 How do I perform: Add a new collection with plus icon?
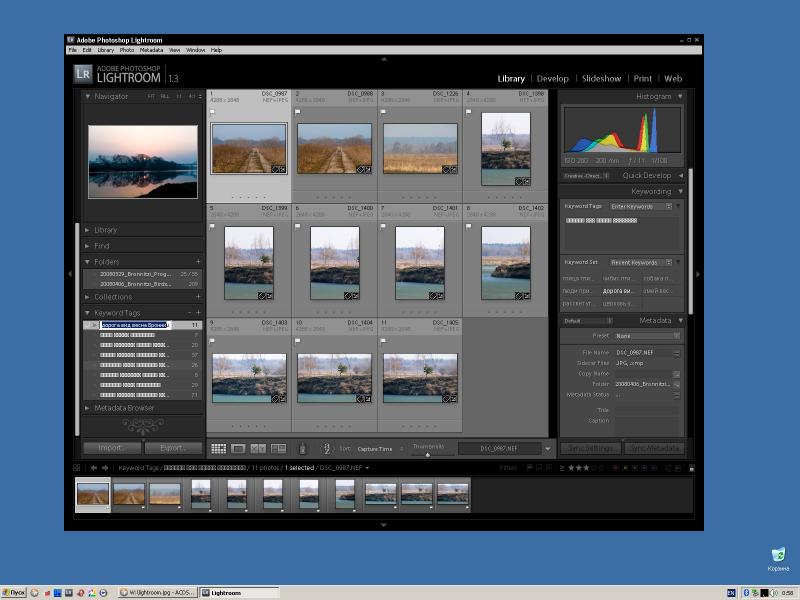(x=198, y=297)
